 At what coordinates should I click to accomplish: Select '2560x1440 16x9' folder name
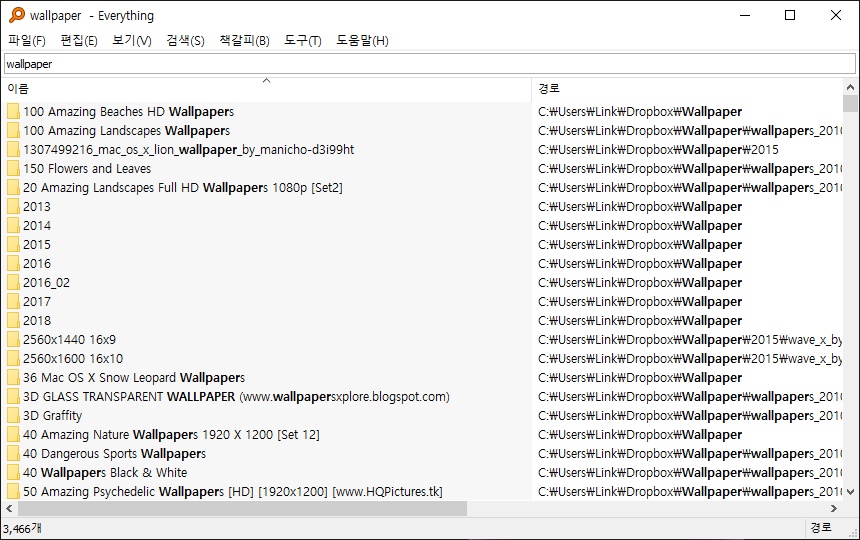coord(70,340)
